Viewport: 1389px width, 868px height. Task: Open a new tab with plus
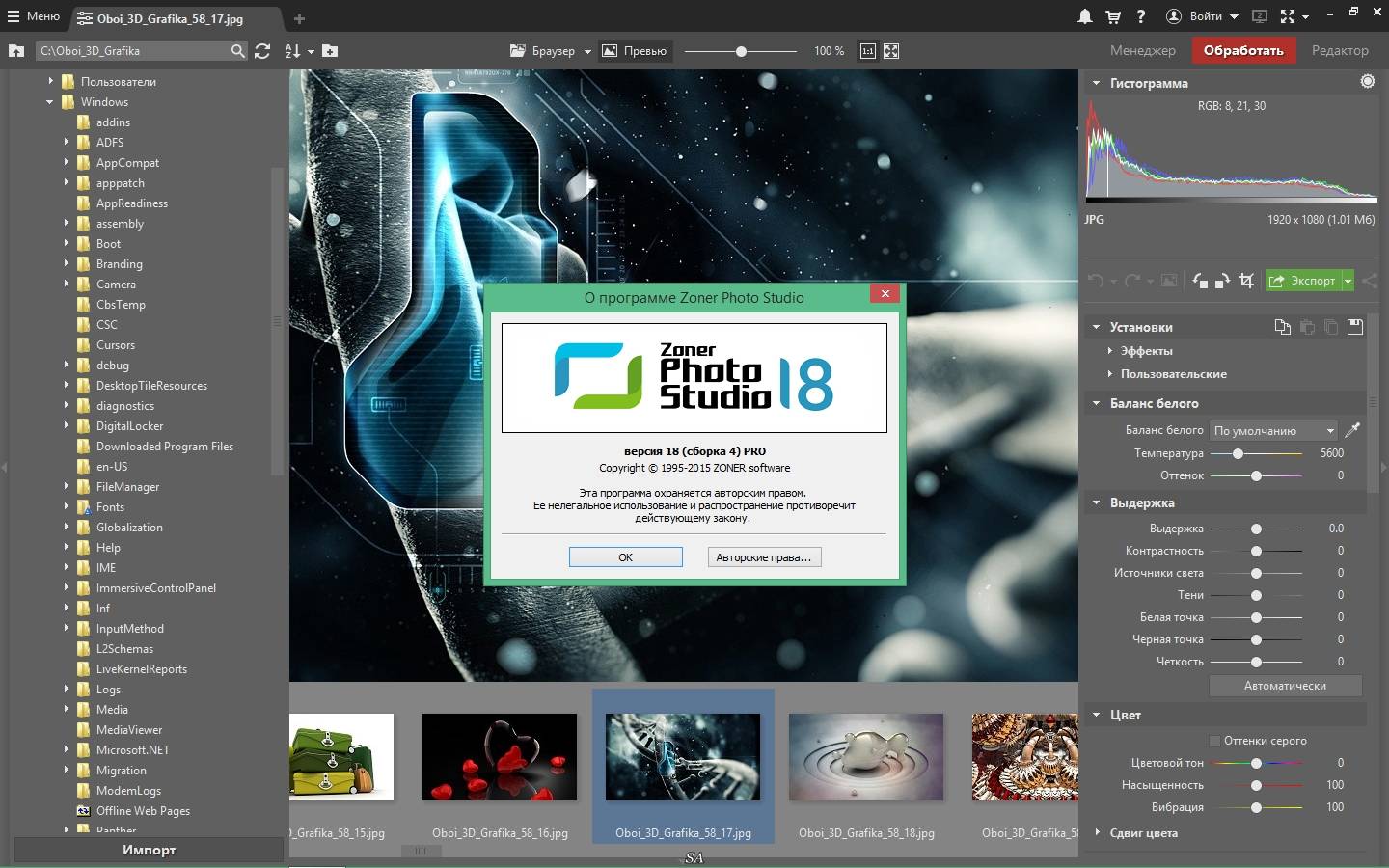coord(299,18)
